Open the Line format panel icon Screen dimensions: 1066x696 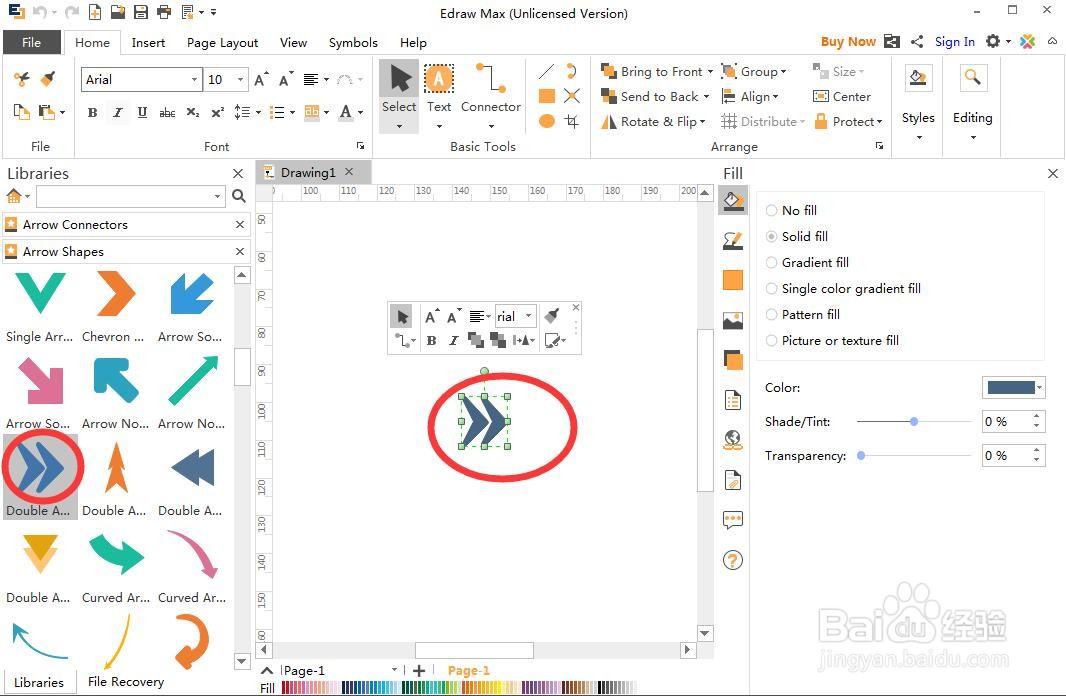(x=733, y=240)
